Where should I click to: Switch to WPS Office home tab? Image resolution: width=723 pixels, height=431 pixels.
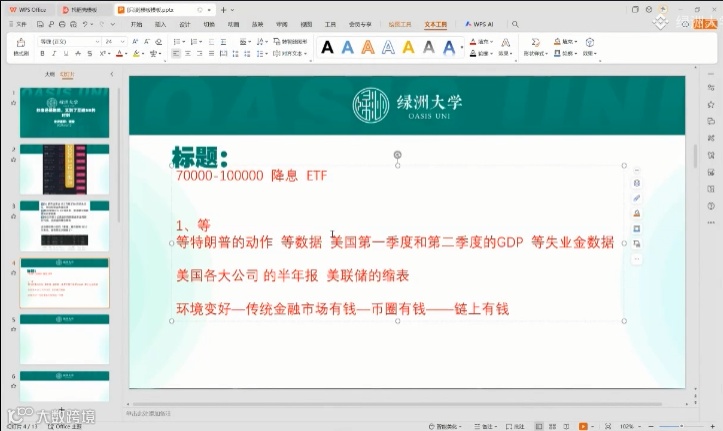[28, 10]
